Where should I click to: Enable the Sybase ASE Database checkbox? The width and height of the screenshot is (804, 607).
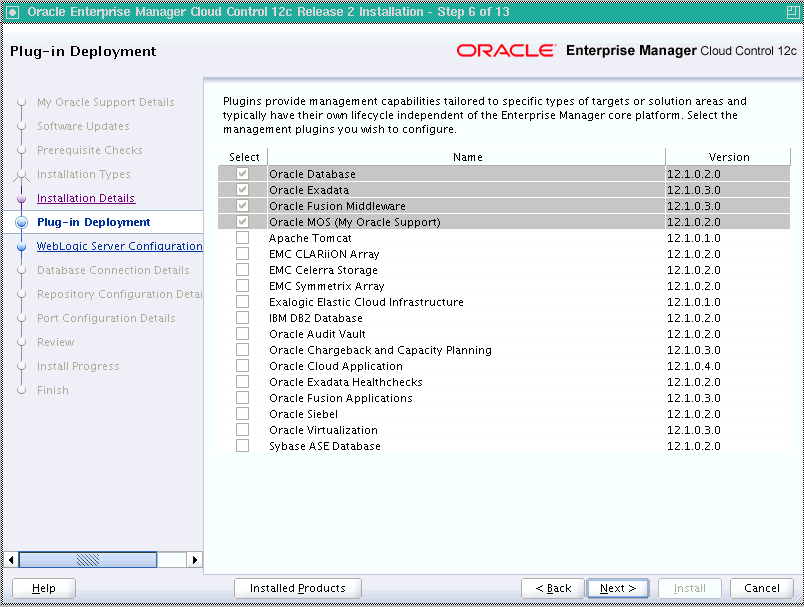click(x=243, y=446)
